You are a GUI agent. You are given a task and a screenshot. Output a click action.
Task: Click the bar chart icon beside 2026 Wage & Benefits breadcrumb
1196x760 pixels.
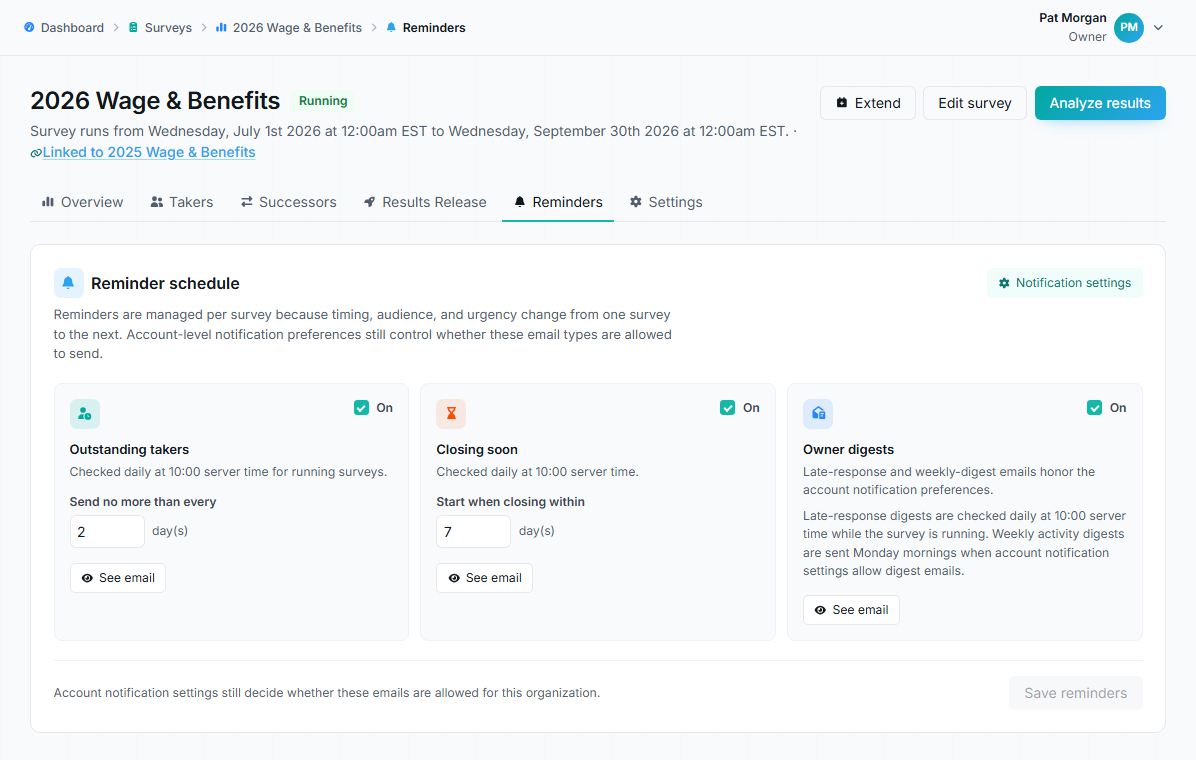(x=221, y=27)
